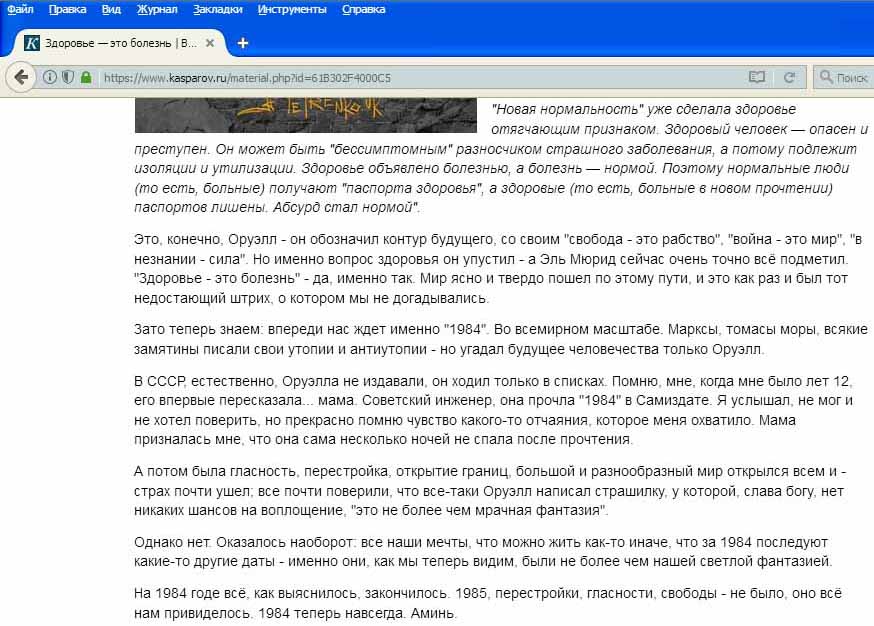The image size is (874, 626).
Task: Click the green padlock security icon
Action: point(86,77)
